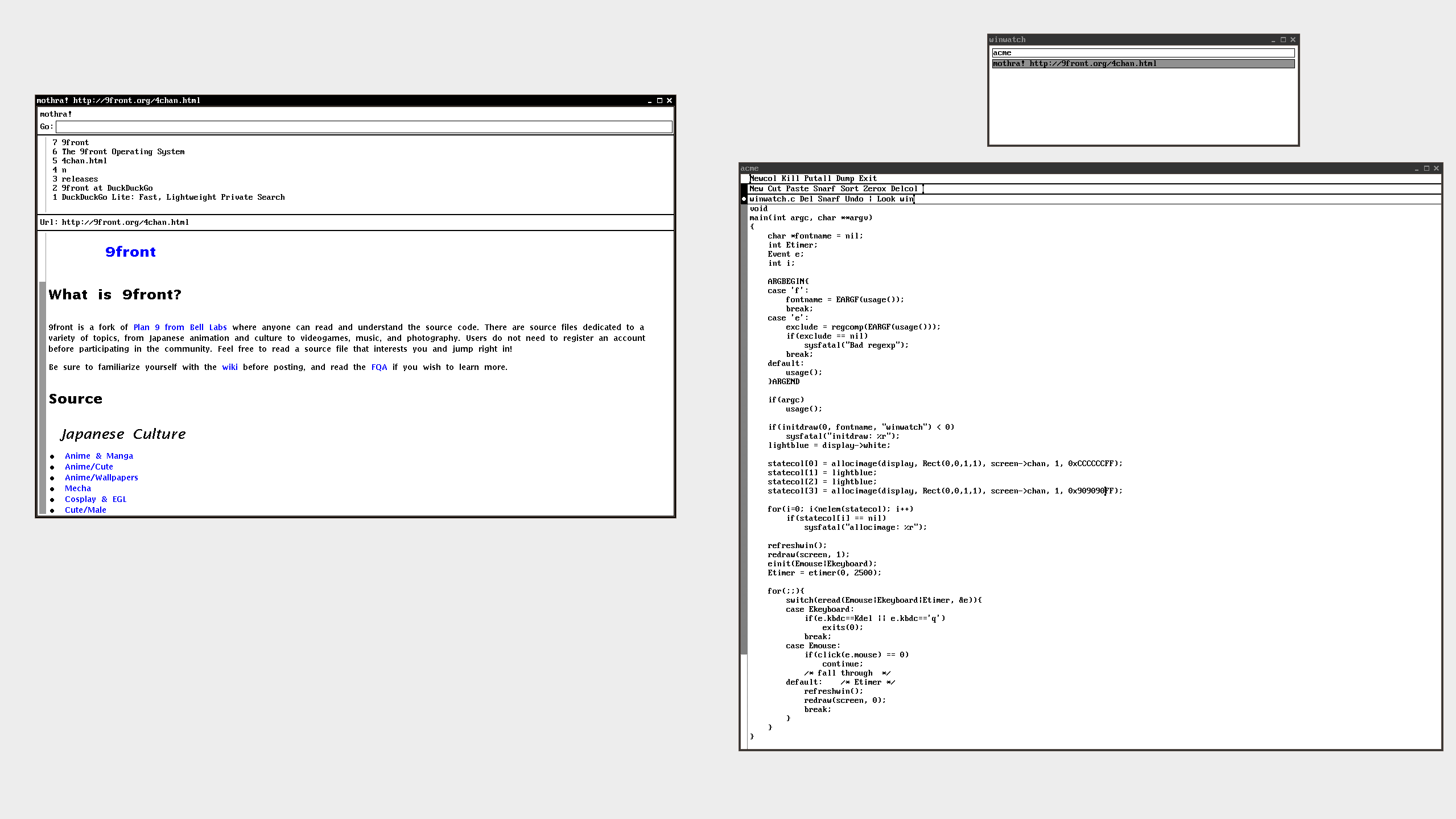Click Snarf in the winwatch.c tag line

(x=829, y=199)
